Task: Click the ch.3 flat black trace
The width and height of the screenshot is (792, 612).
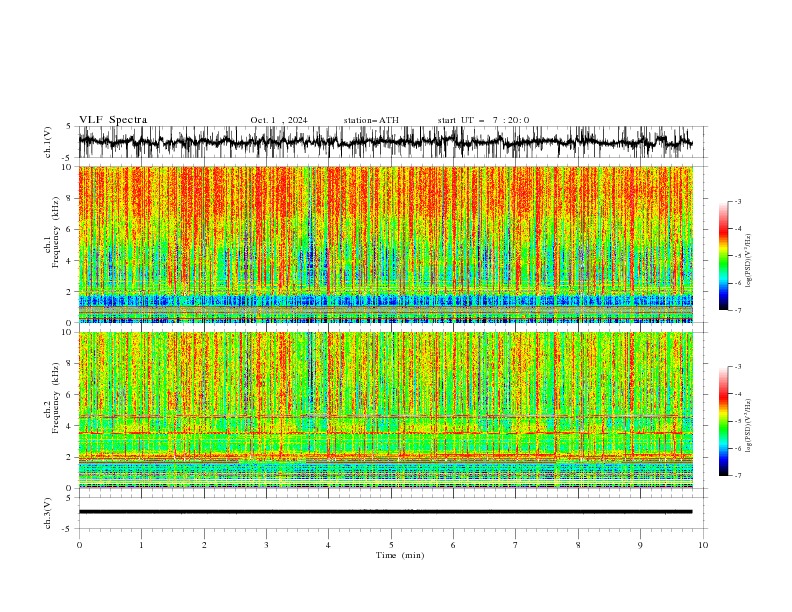Action: point(385,512)
